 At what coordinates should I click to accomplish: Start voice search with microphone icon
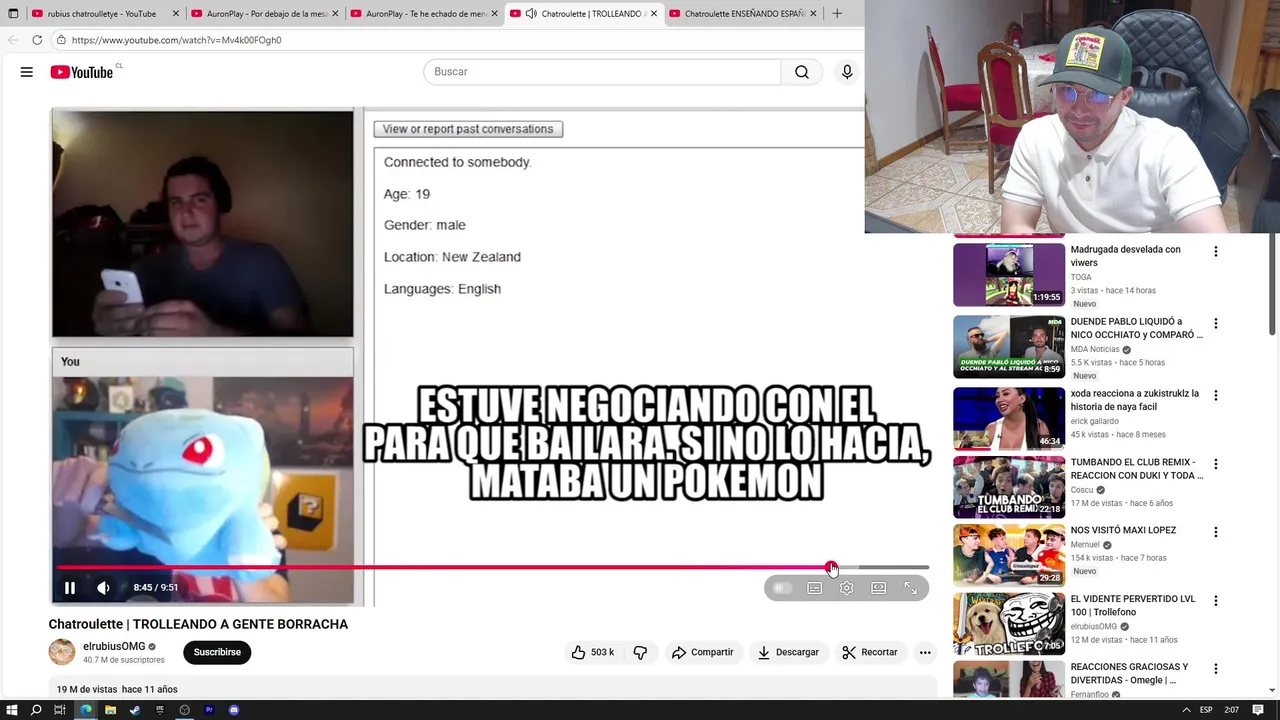[x=847, y=72]
